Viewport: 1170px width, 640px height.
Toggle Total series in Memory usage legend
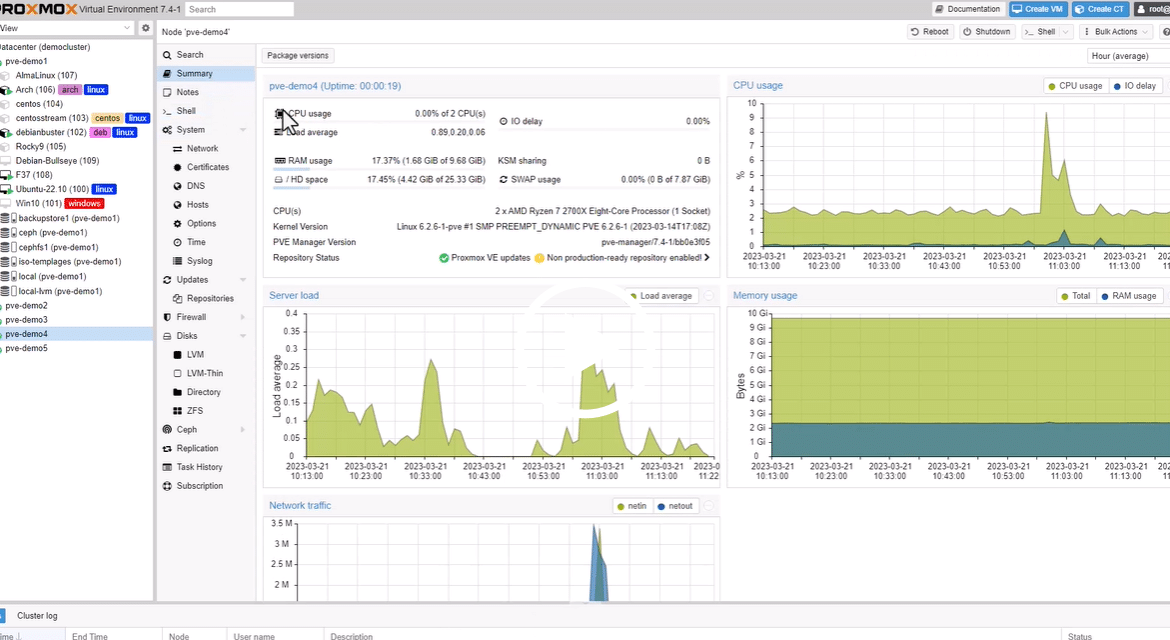click(1075, 296)
